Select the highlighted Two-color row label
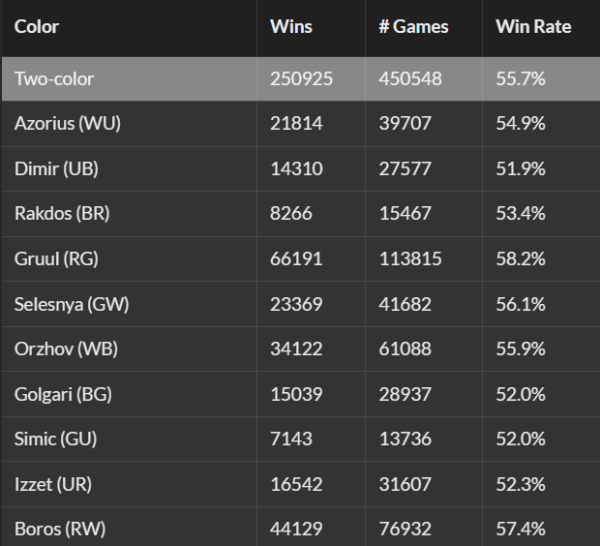The height and width of the screenshot is (546, 600). (55, 79)
